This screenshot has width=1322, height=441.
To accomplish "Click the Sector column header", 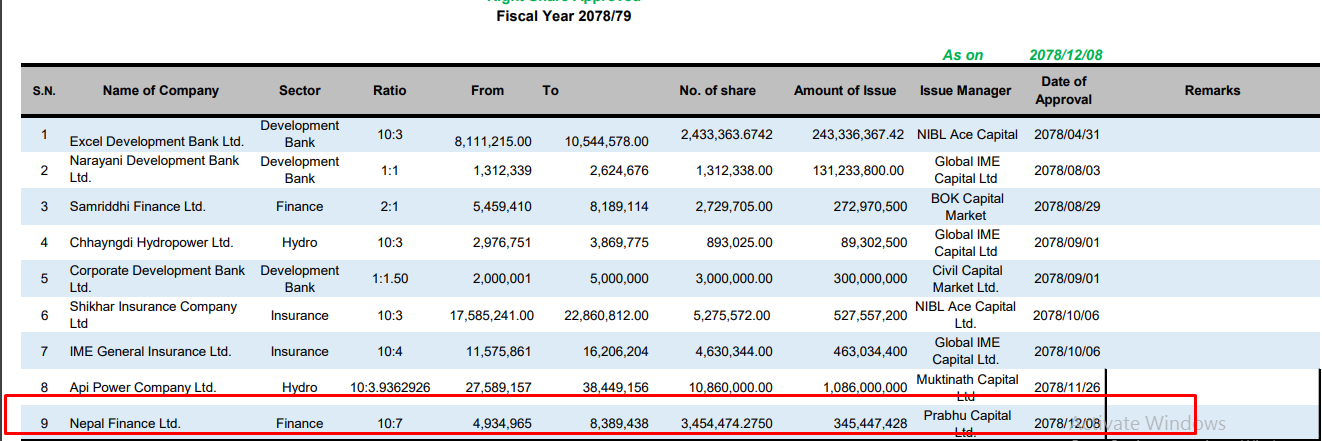I will [x=299, y=90].
